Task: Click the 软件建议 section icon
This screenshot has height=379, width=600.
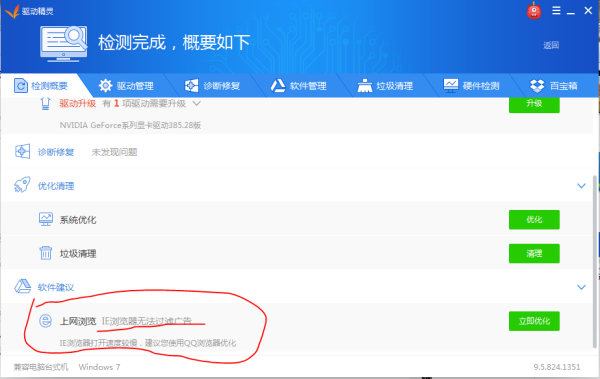Action: click(x=23, y=286)
